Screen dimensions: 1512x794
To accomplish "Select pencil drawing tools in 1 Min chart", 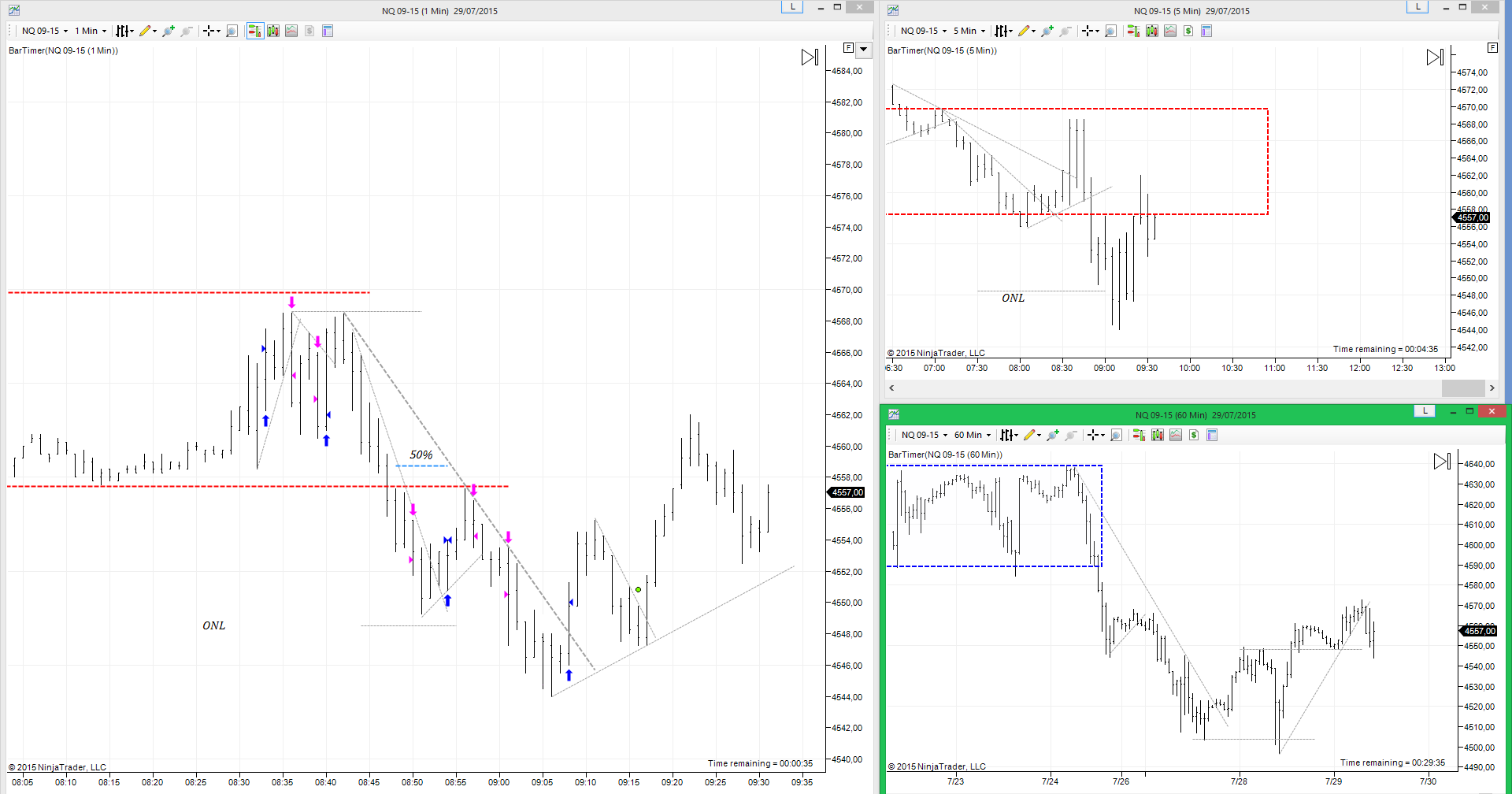I will pos(147,31).
